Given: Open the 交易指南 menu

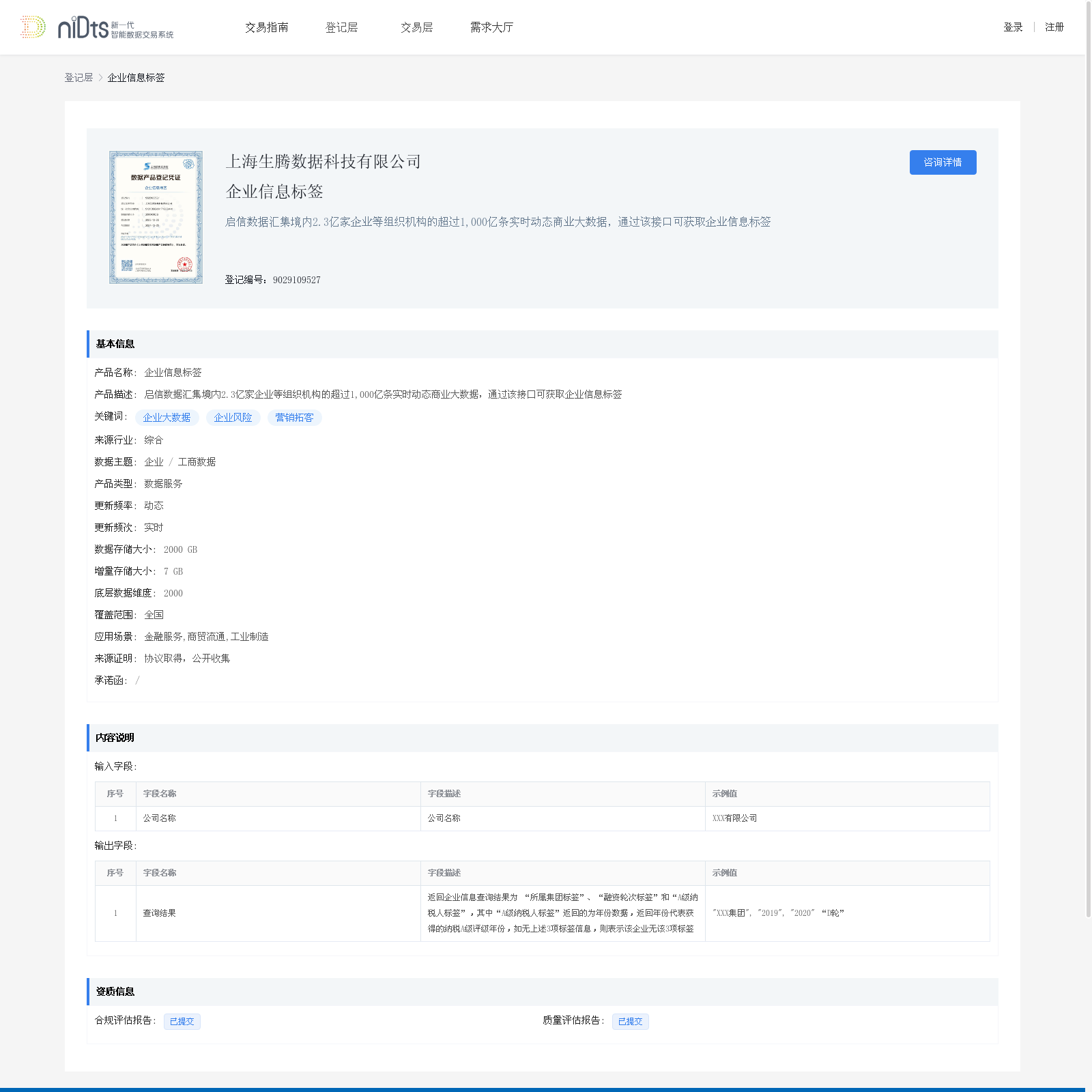Looking at the screenshot, I should [266, 27].
